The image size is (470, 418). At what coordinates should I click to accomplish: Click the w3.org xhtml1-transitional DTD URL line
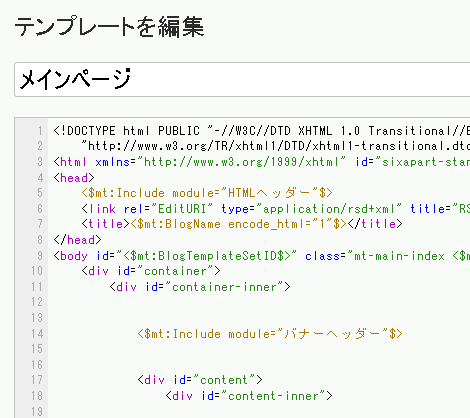275,146
